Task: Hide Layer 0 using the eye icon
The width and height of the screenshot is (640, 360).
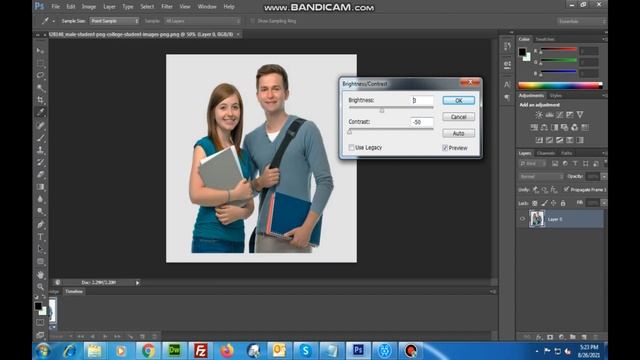Action: pyautogui.click(x=522, y=219)
